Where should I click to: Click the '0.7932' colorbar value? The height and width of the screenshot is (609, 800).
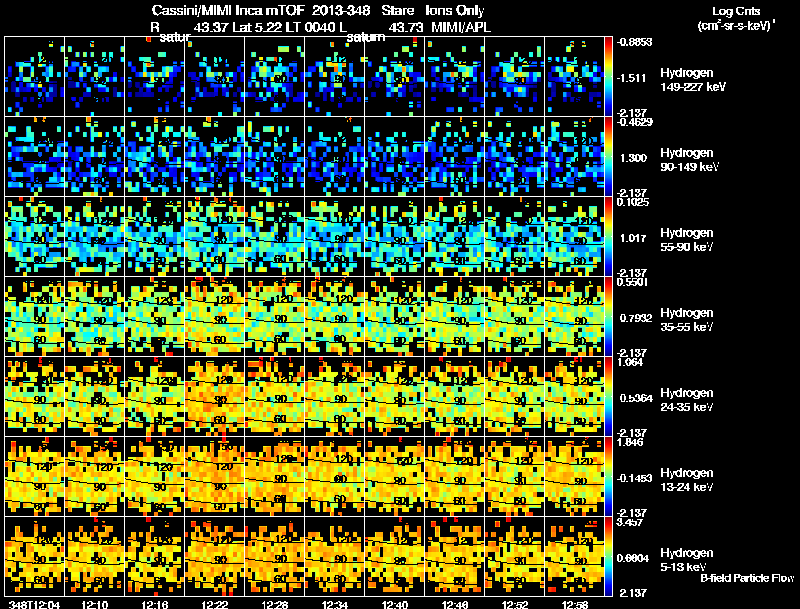(636, 318)
